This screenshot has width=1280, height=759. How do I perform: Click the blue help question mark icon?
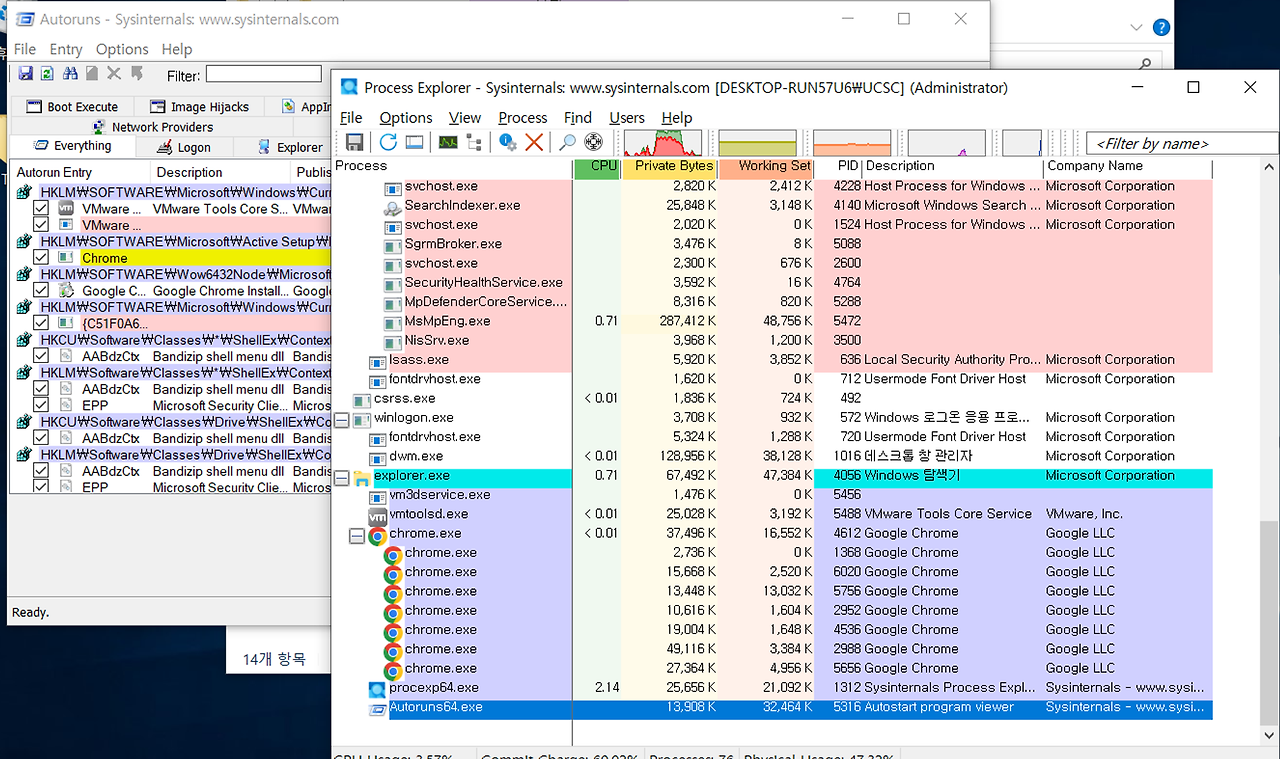[x=1161, y=28]
